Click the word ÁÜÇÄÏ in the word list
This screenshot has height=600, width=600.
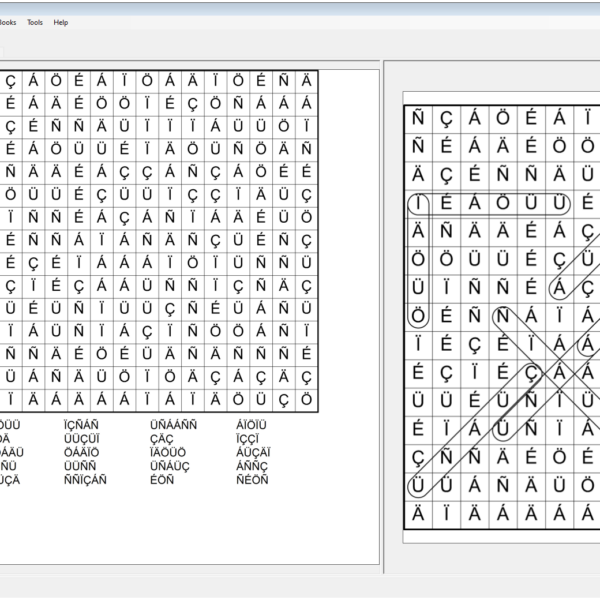tap(254, 452)
